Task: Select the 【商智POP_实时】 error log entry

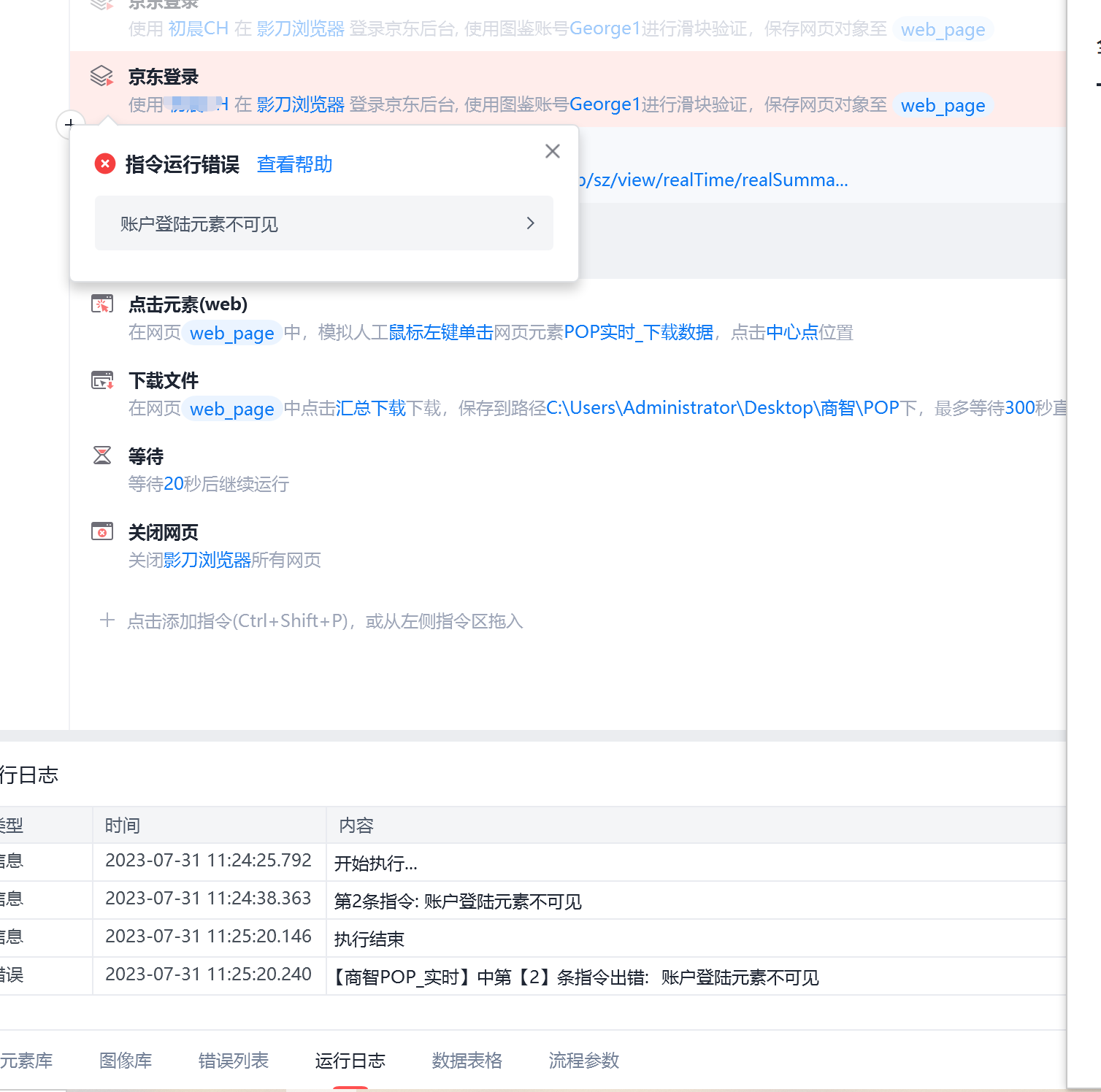Action: (x=577, y=977)
